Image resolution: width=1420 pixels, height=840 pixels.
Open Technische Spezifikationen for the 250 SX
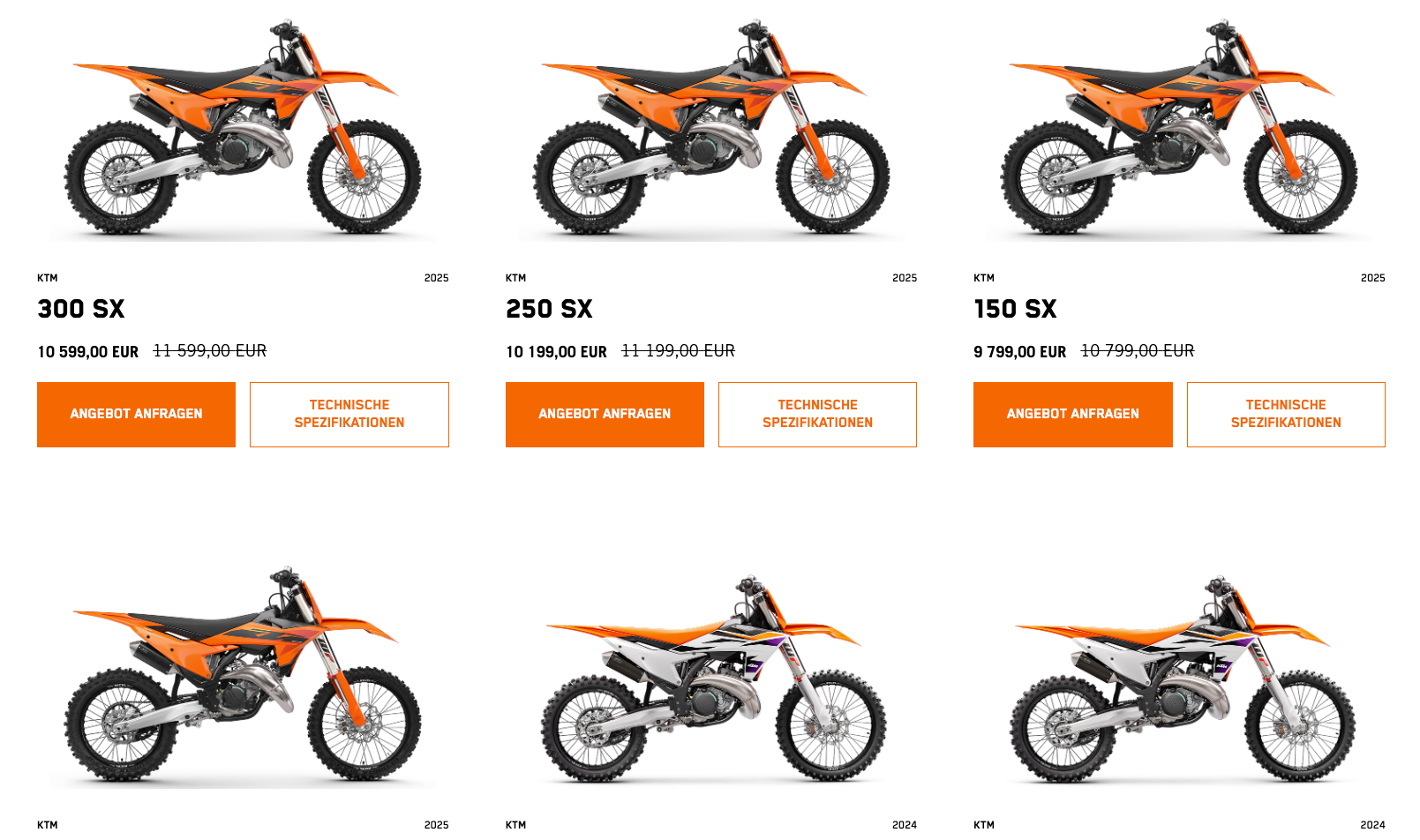click(817, 415)
